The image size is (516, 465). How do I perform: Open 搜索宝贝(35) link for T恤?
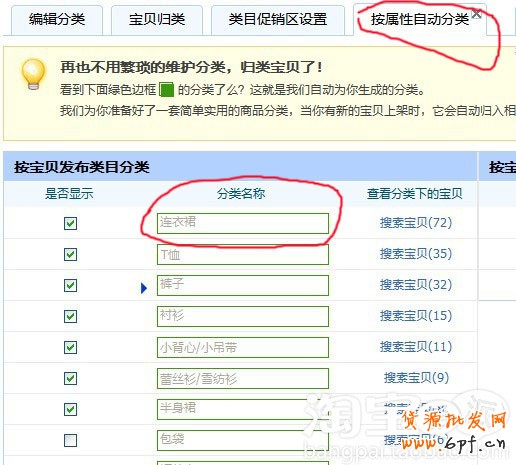click(416, 254)
